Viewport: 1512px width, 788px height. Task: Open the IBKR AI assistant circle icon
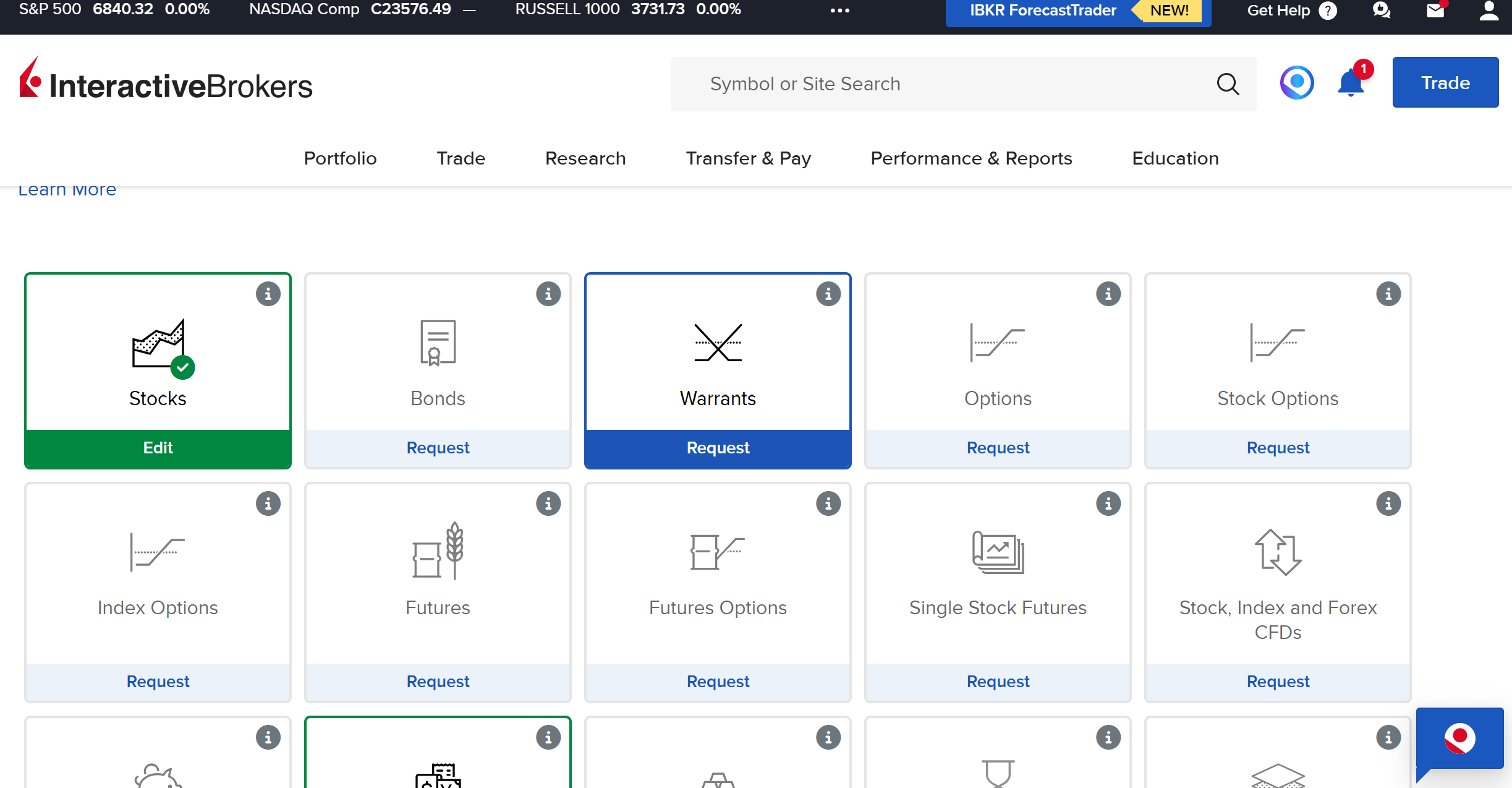(1296, 83)
